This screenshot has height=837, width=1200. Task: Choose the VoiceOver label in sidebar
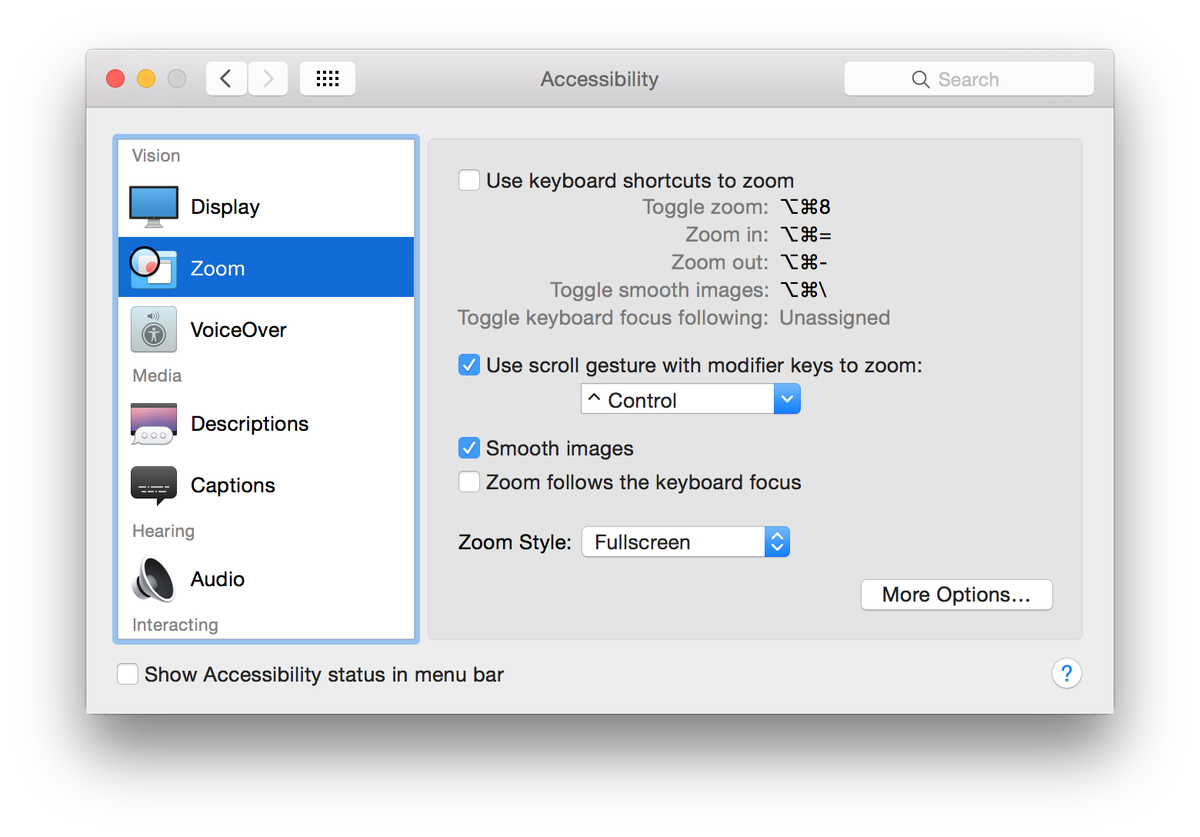tap(239, 330)
